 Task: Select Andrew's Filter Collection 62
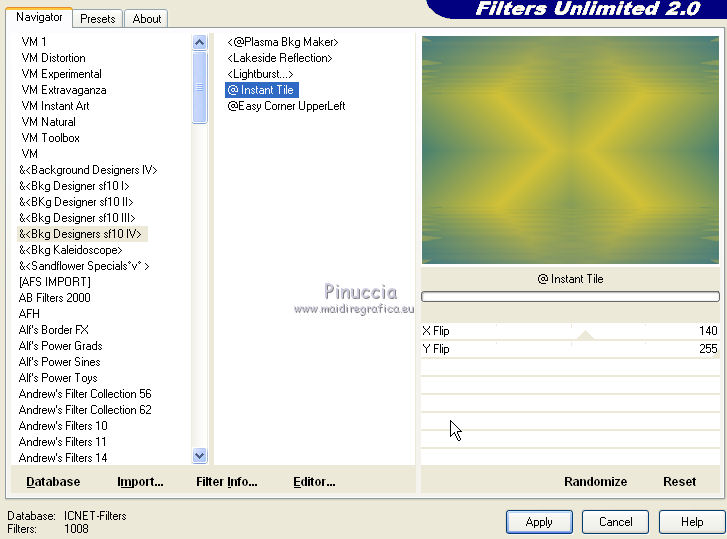[85, 410]
